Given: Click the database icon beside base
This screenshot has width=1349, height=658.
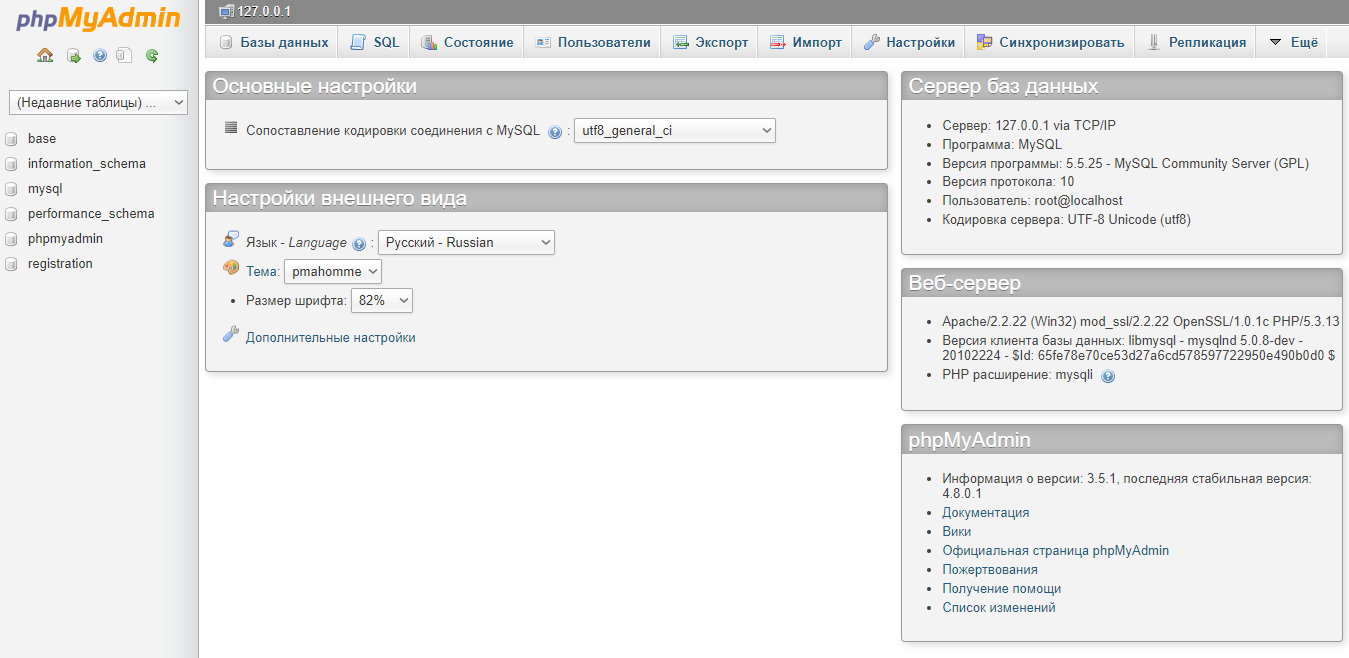Looking at the screenshot, I should coord(11,139).
